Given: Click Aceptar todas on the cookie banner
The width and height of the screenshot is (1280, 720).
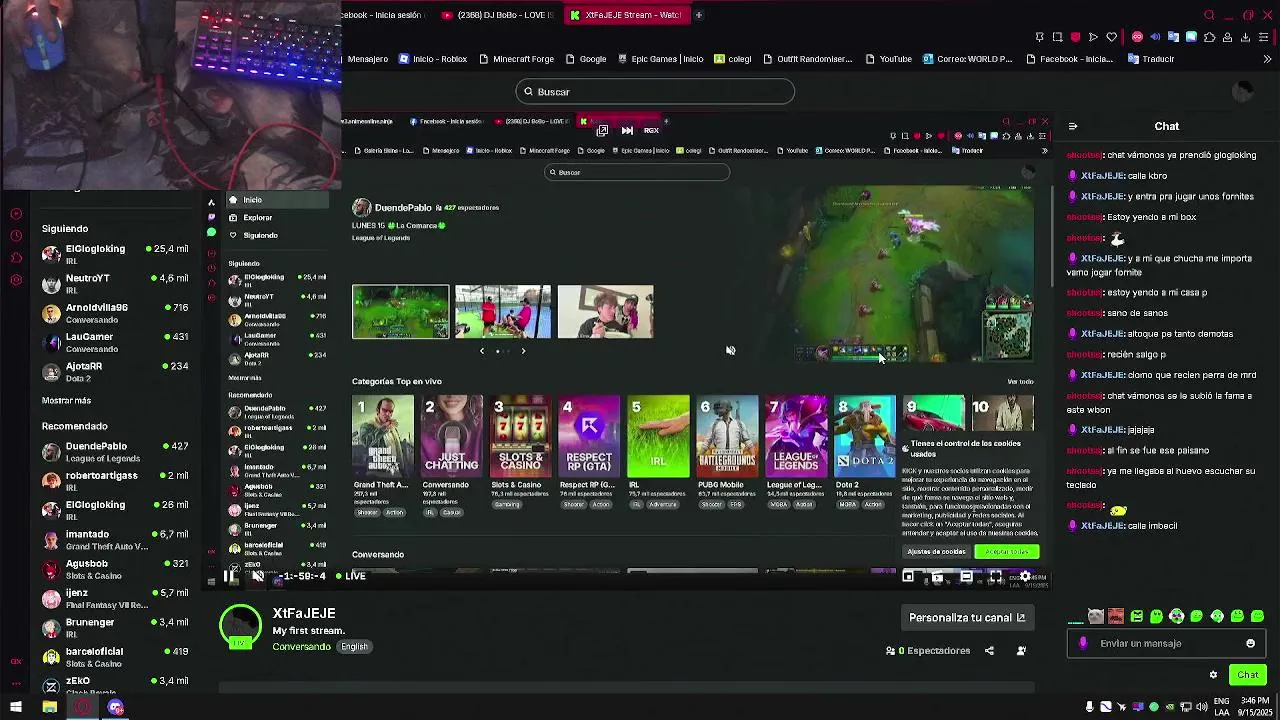Looking at the screenshot, I should (x=1006, y=552).
